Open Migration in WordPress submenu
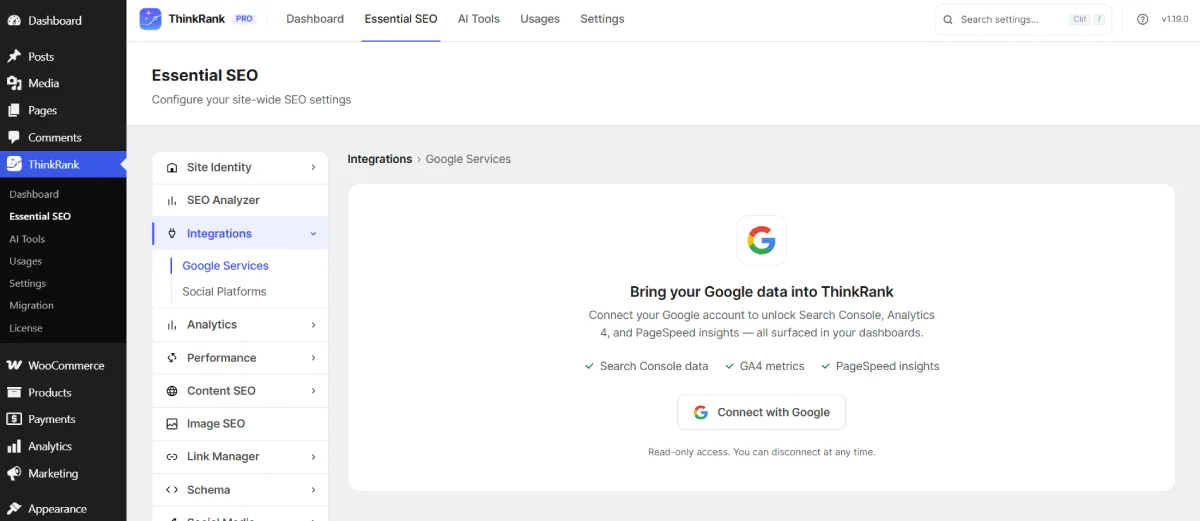Viewport: 1200px width, 521px height. click(31, 305)
